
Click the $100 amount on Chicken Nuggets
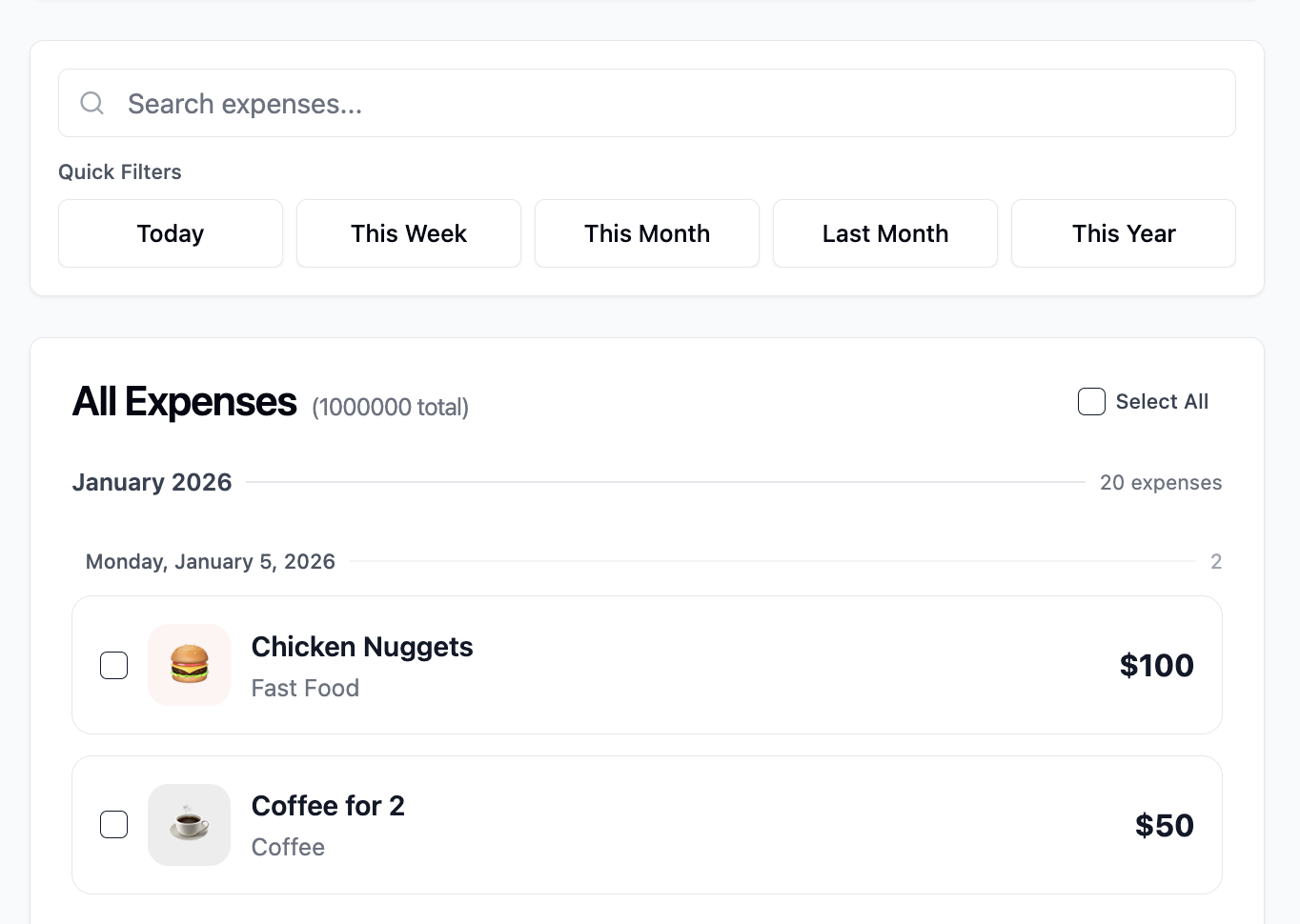(x=1156, y=665)
